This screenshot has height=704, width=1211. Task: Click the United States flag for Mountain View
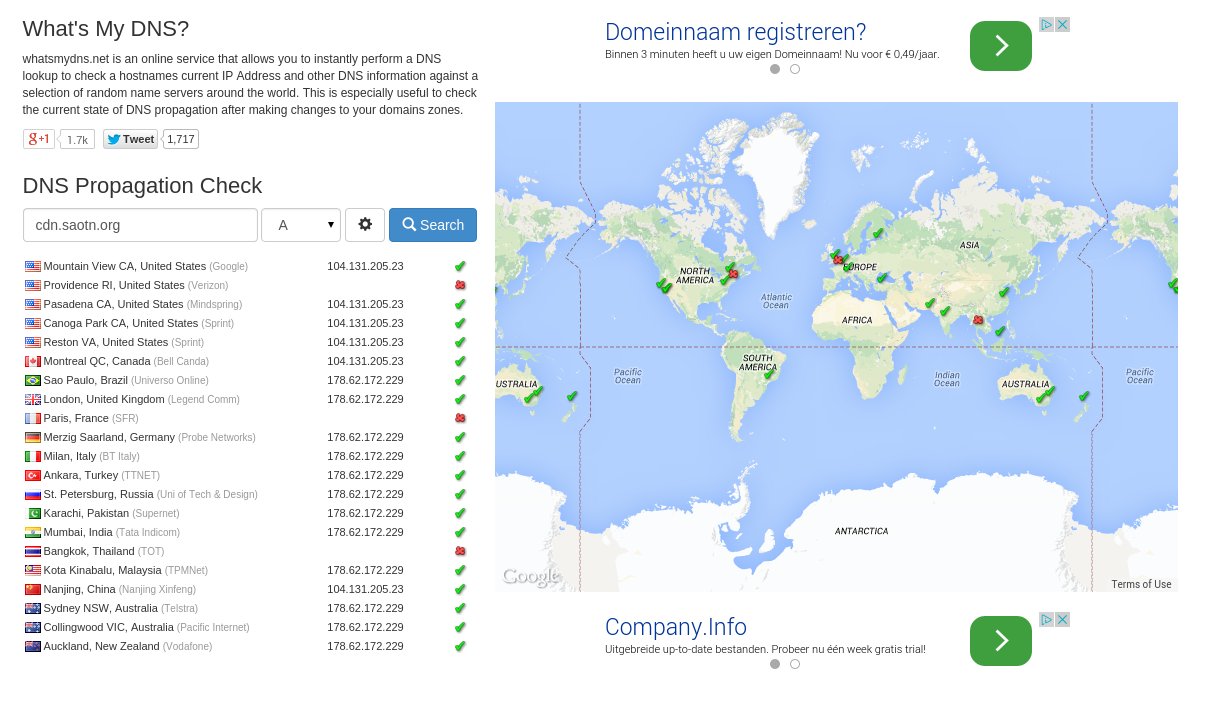point(33,266)
